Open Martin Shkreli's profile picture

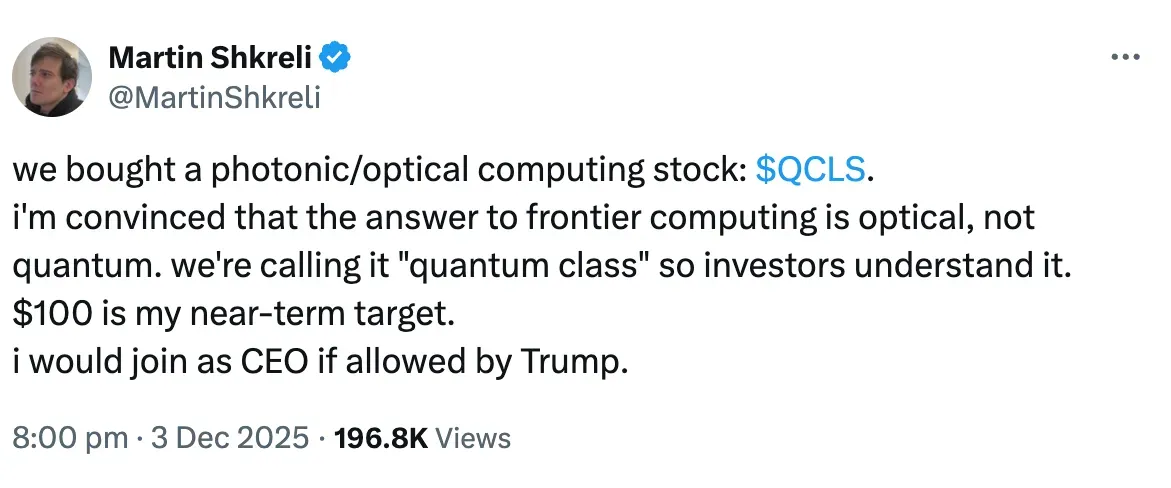point(52,77)
